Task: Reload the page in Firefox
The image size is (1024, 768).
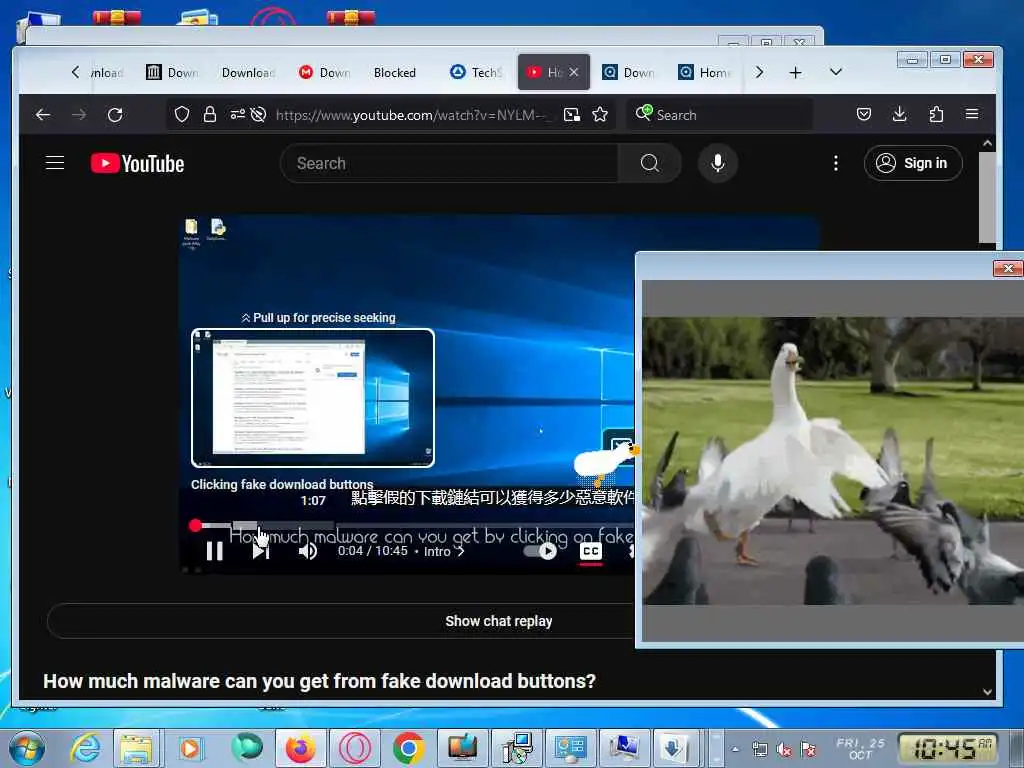Action: pos(116,115)
